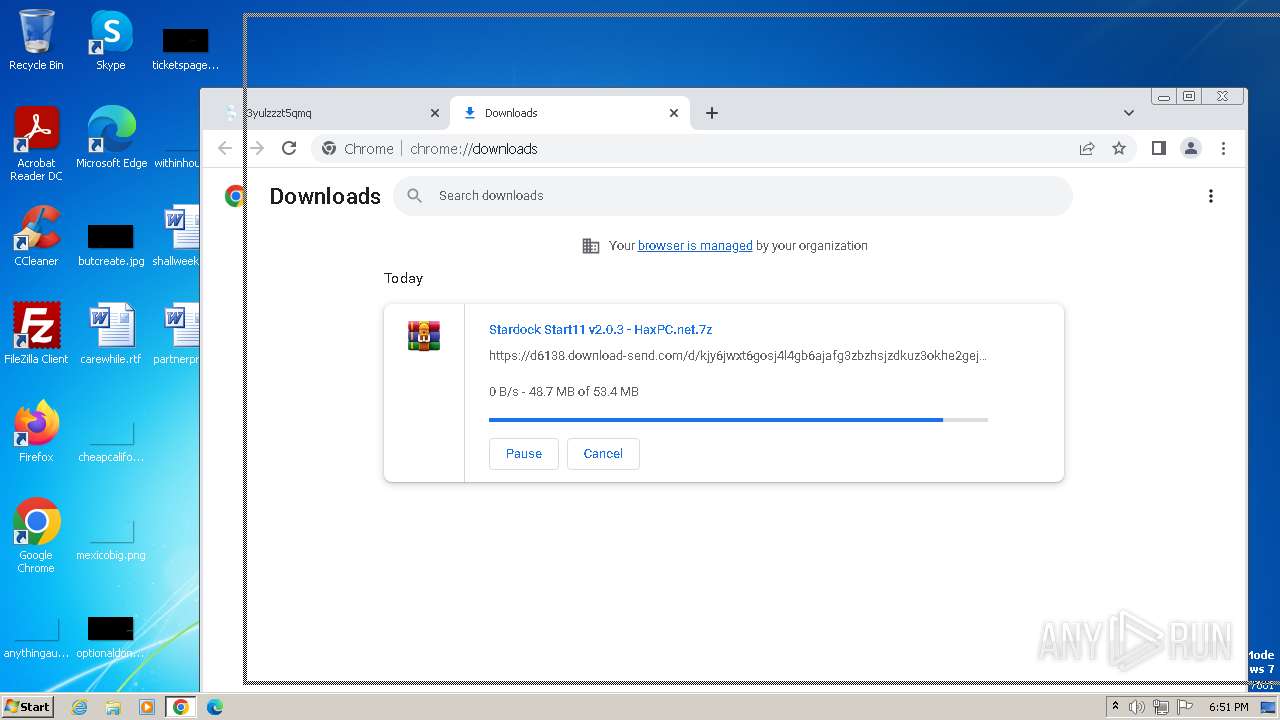Viewport: 1280px width, 720px height.
Task: Open the FileZilla Client shortcut
Action: pyautogui.click(x=36, y=334)
